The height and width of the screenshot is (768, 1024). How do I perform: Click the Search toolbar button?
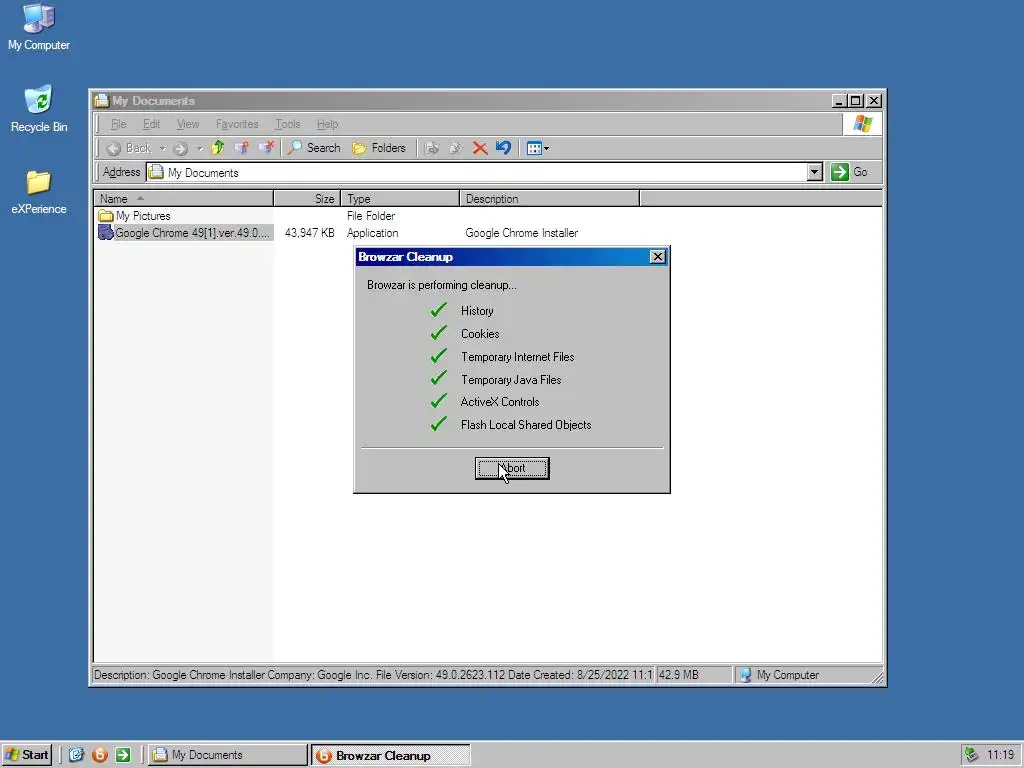point(314,148)
